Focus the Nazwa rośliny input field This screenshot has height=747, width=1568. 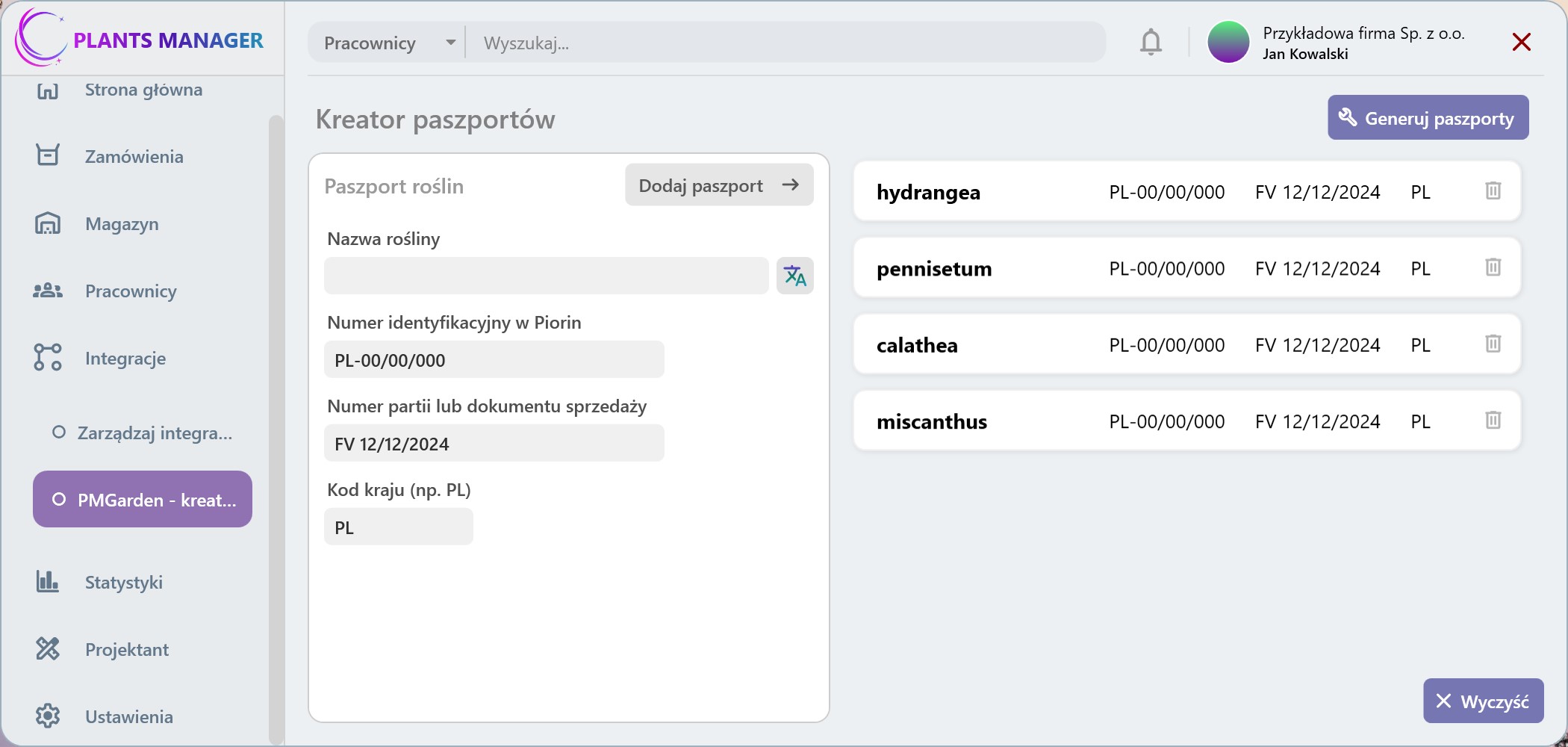click(546, 276)
